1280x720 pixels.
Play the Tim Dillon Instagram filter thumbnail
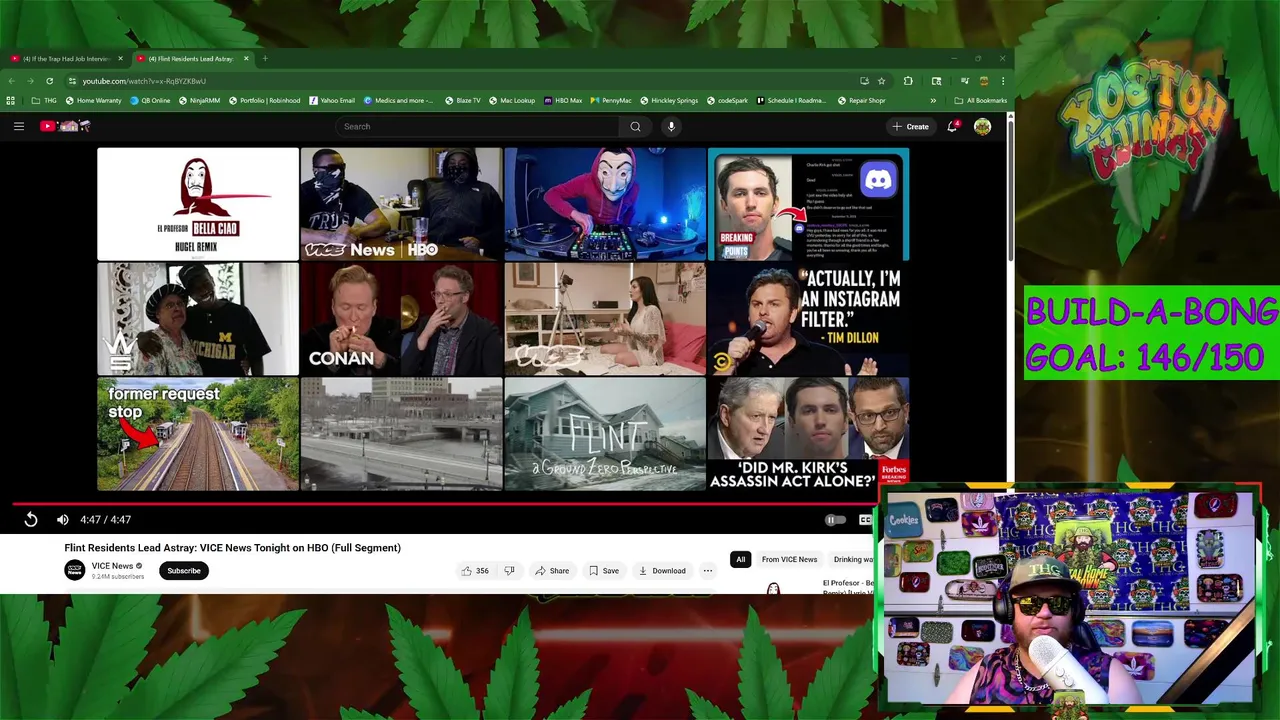(808, 319)
